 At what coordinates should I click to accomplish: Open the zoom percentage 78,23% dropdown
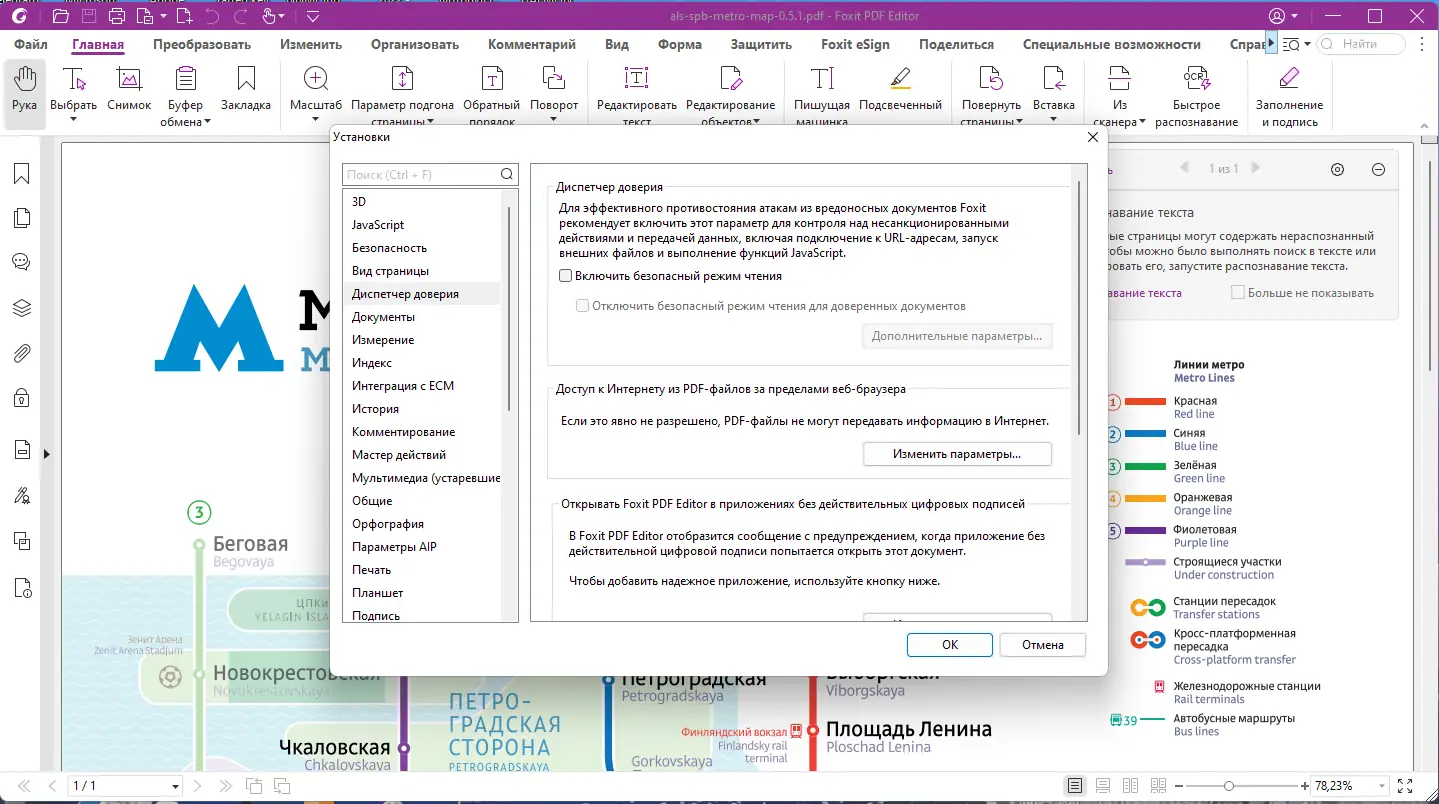coord(1383,786)
